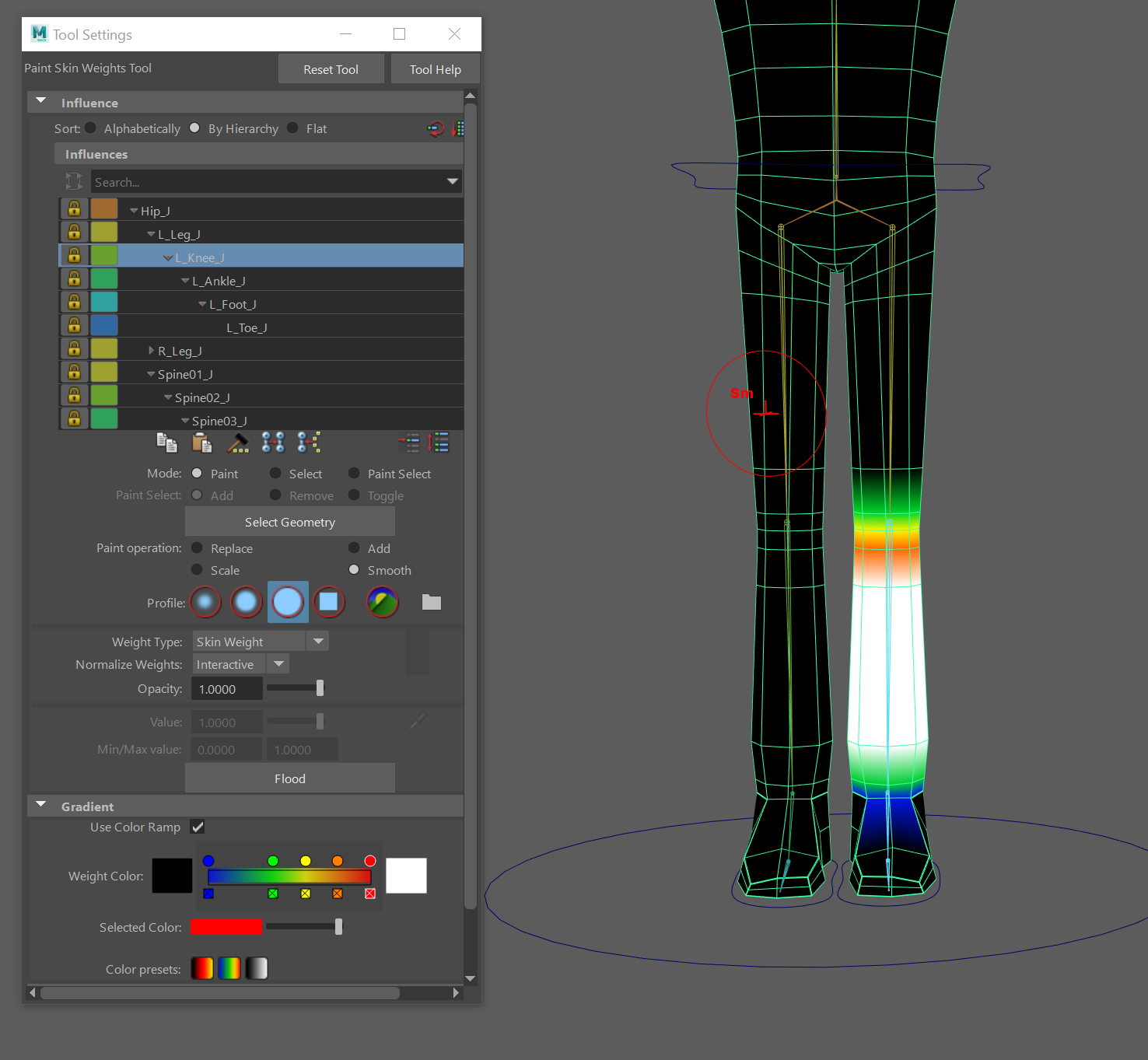1148x1060 pixels.
Task: Click the Copy vertex weights icon
Action: coord(166,443)
